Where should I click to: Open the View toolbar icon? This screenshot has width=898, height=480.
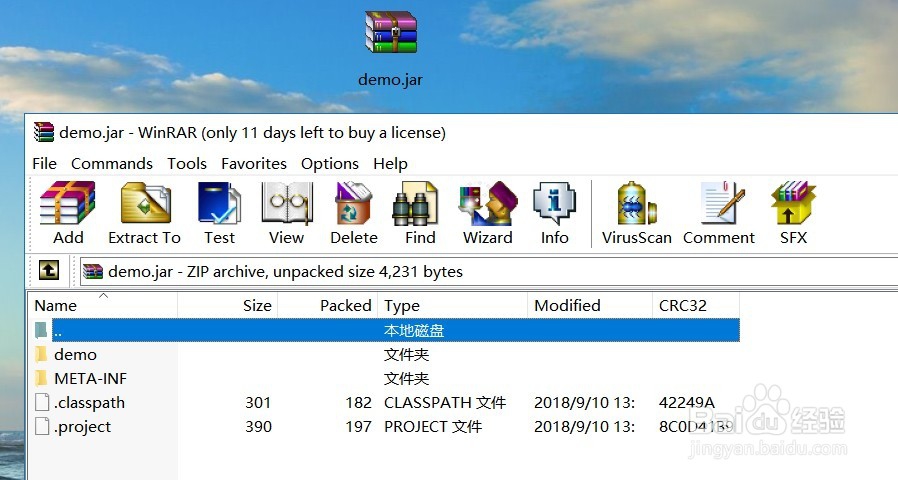tap(287, 203)
